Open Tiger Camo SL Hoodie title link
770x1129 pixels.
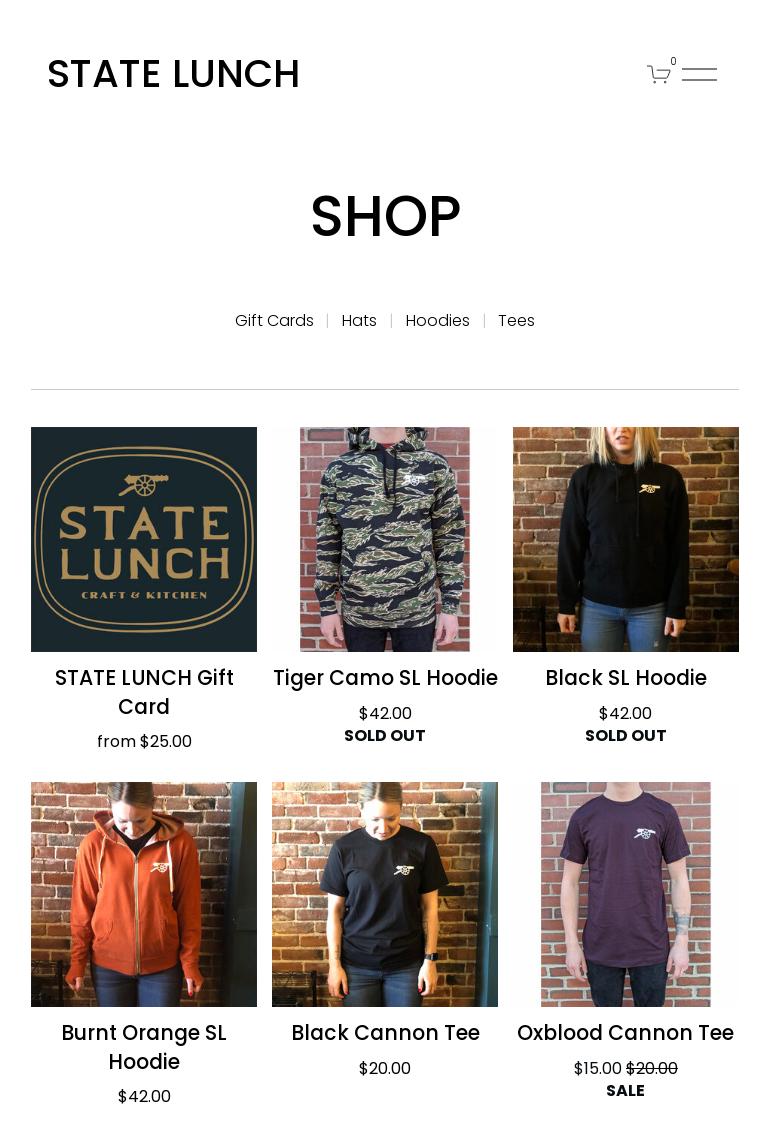[385, 678]
